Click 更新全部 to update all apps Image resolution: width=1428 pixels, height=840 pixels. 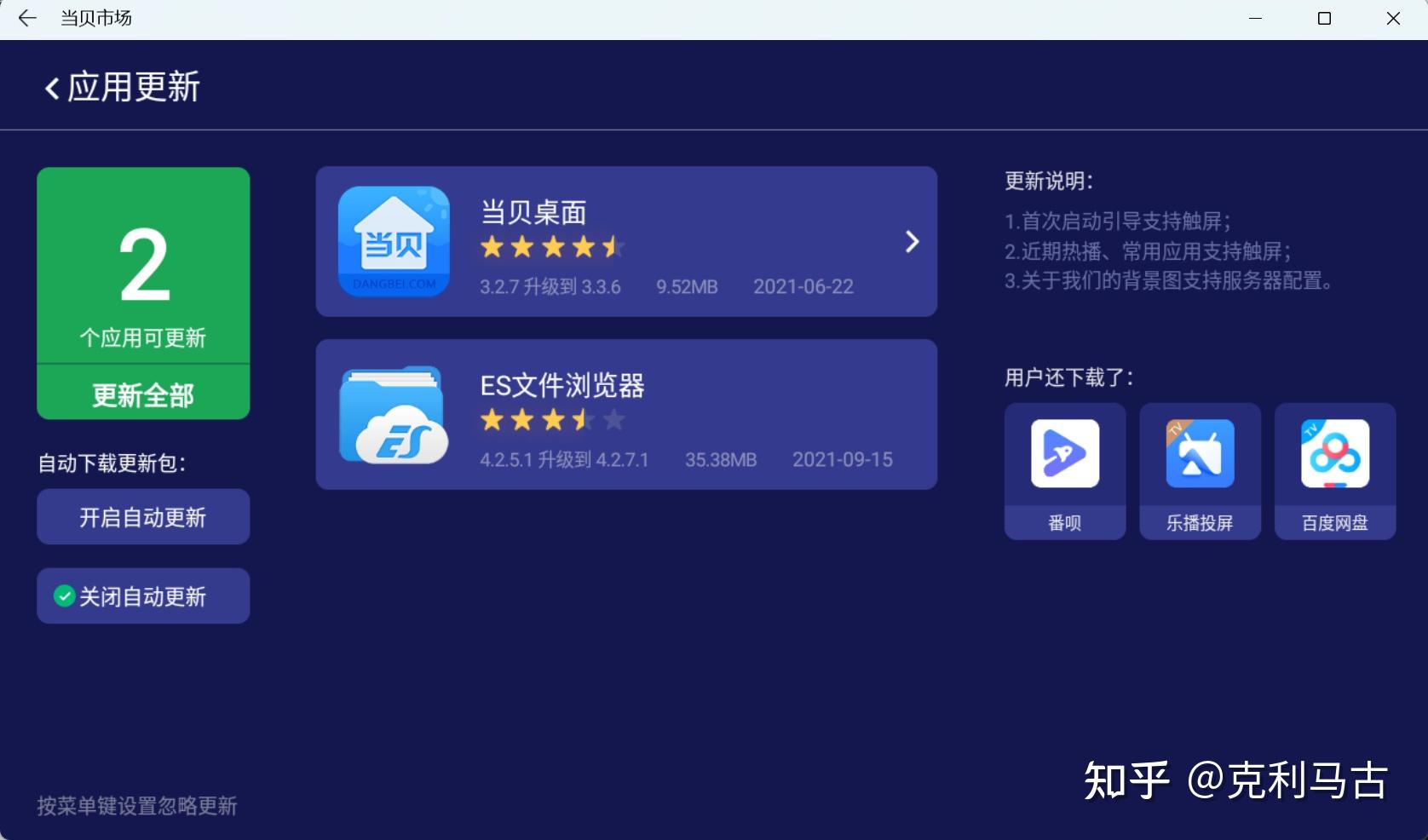tap(143, 394)
